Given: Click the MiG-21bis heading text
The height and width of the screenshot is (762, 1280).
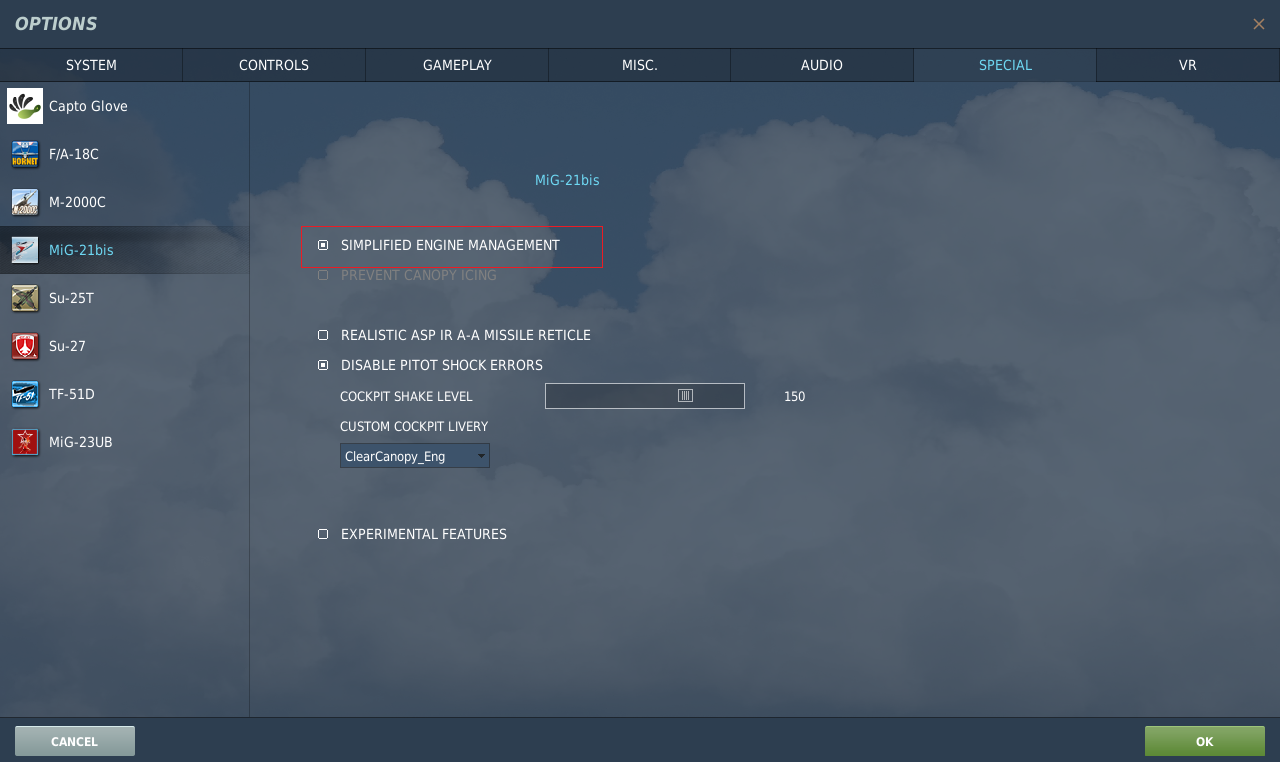Looking at the screenshot, I should tap(567, 180).
